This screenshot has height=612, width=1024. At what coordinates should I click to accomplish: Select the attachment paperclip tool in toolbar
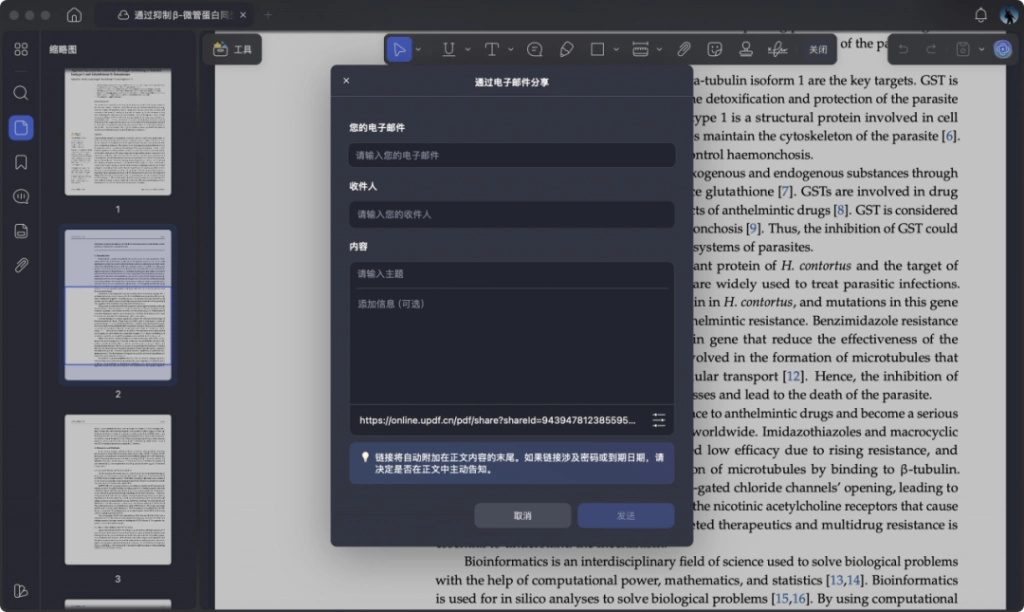(x=683, y=50)
